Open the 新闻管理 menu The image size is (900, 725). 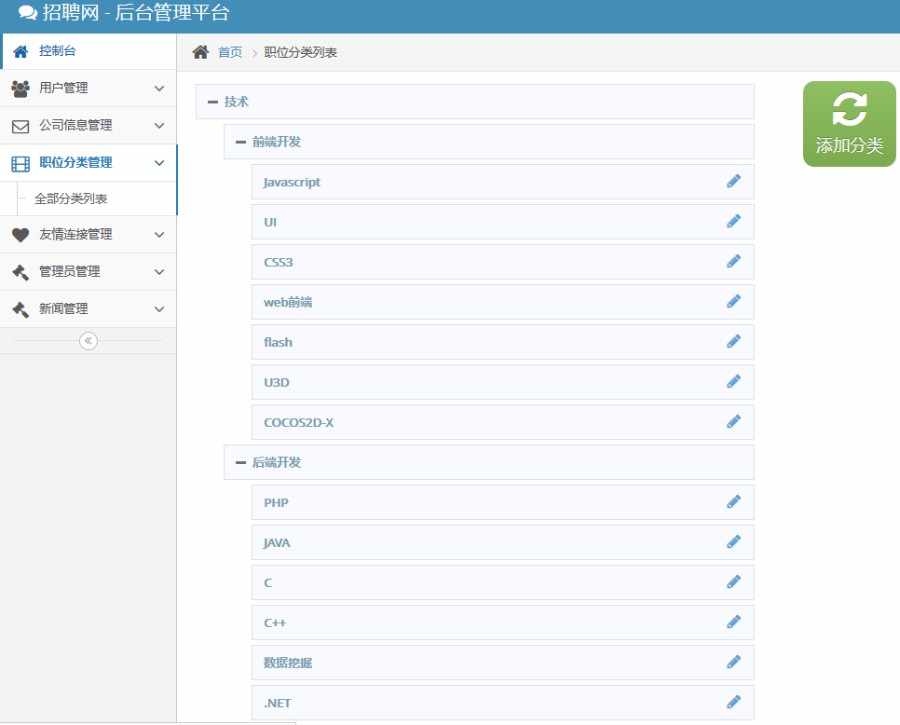(88, 309)
